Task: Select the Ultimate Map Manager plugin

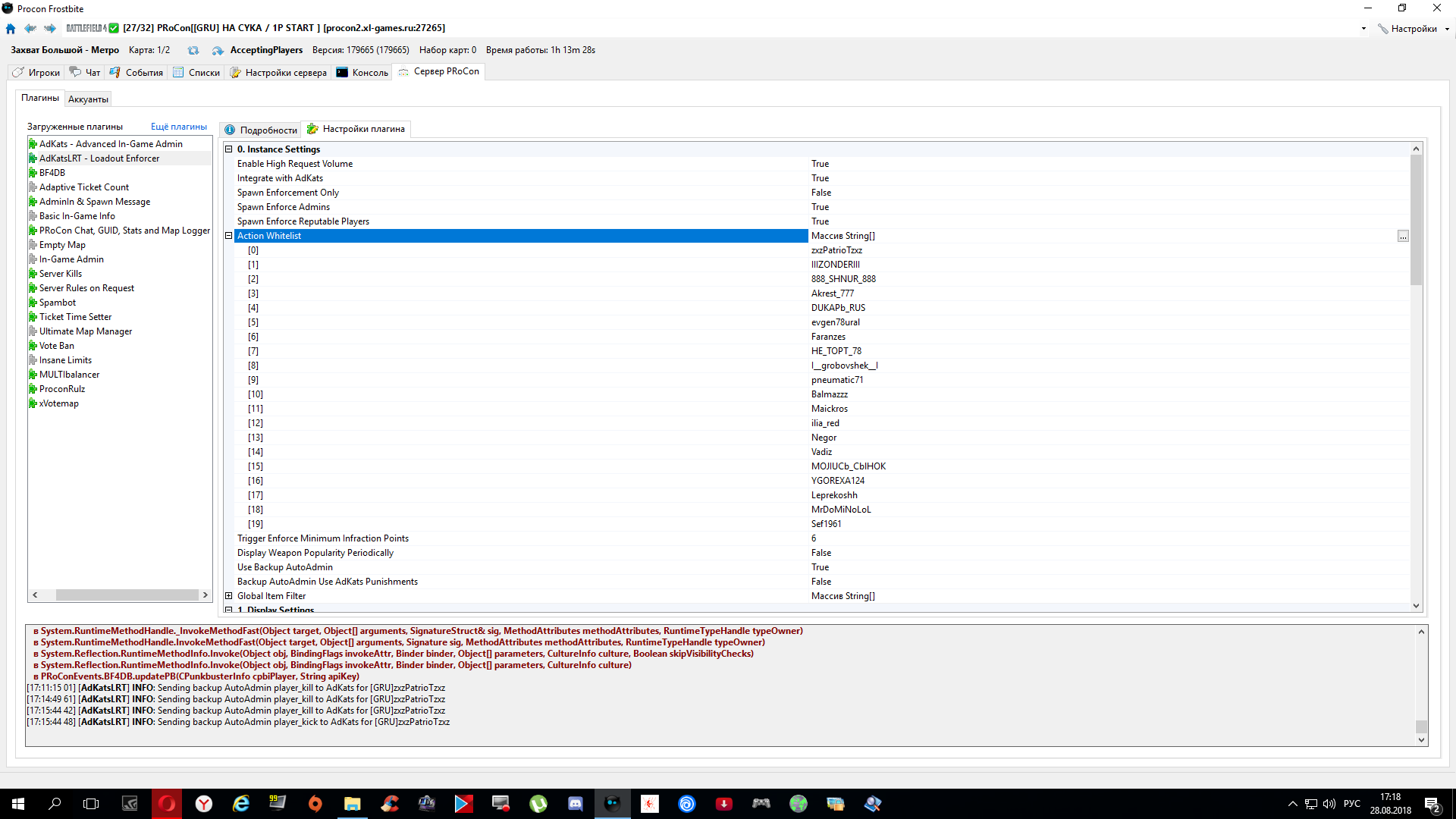Action: click(86, 331)
